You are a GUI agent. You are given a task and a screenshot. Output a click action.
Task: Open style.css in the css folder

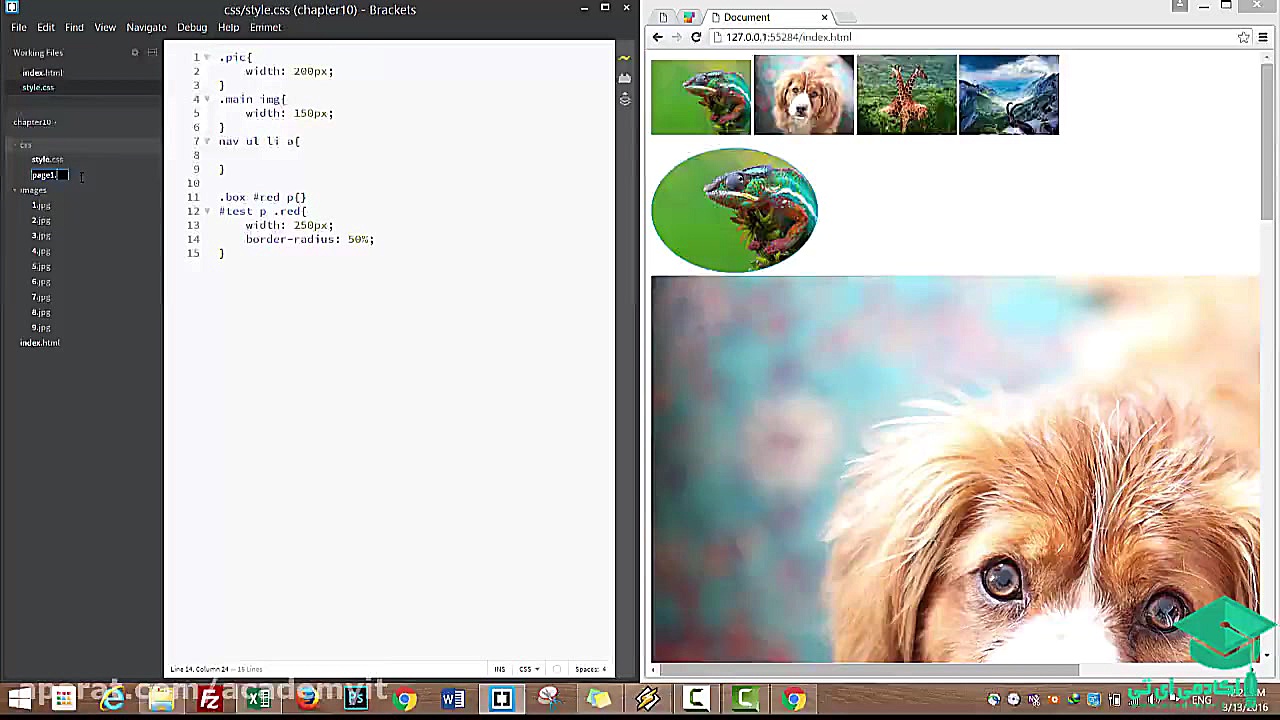click(47, 159)
